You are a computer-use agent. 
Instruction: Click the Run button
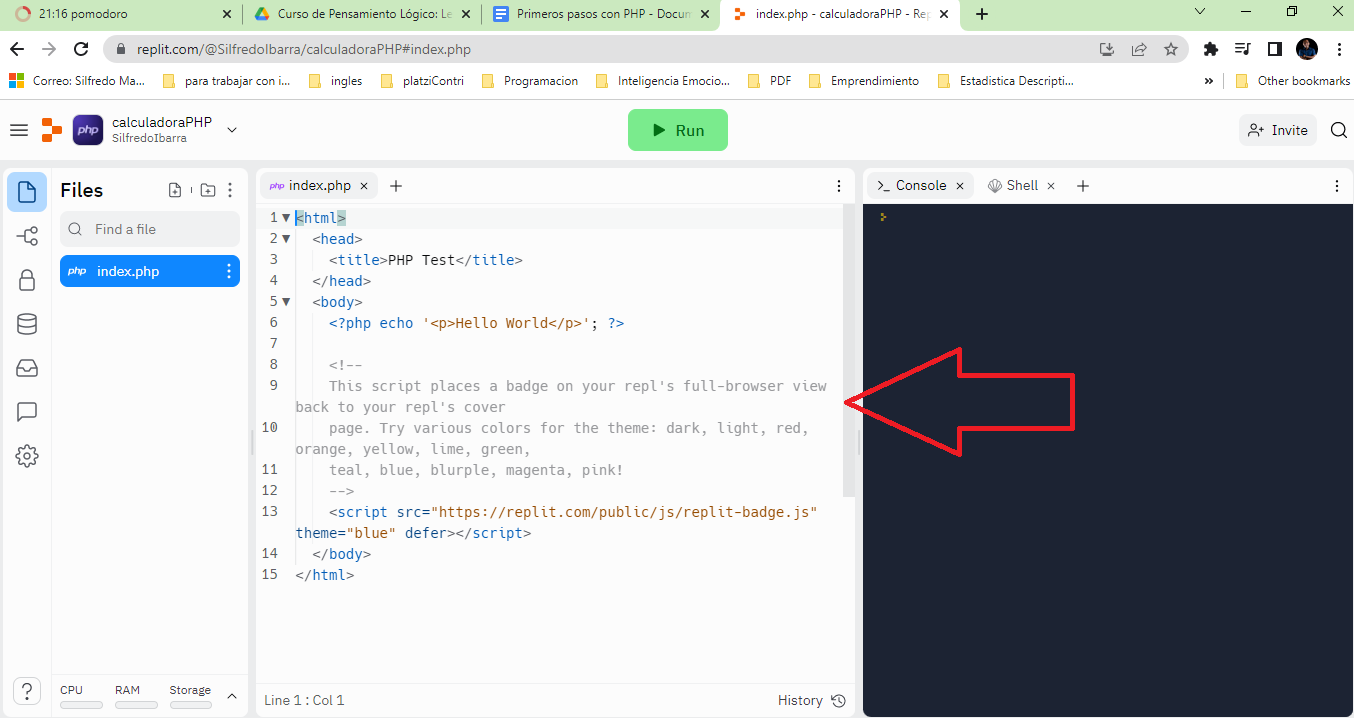pyautogui.click(x=678, y=129)
